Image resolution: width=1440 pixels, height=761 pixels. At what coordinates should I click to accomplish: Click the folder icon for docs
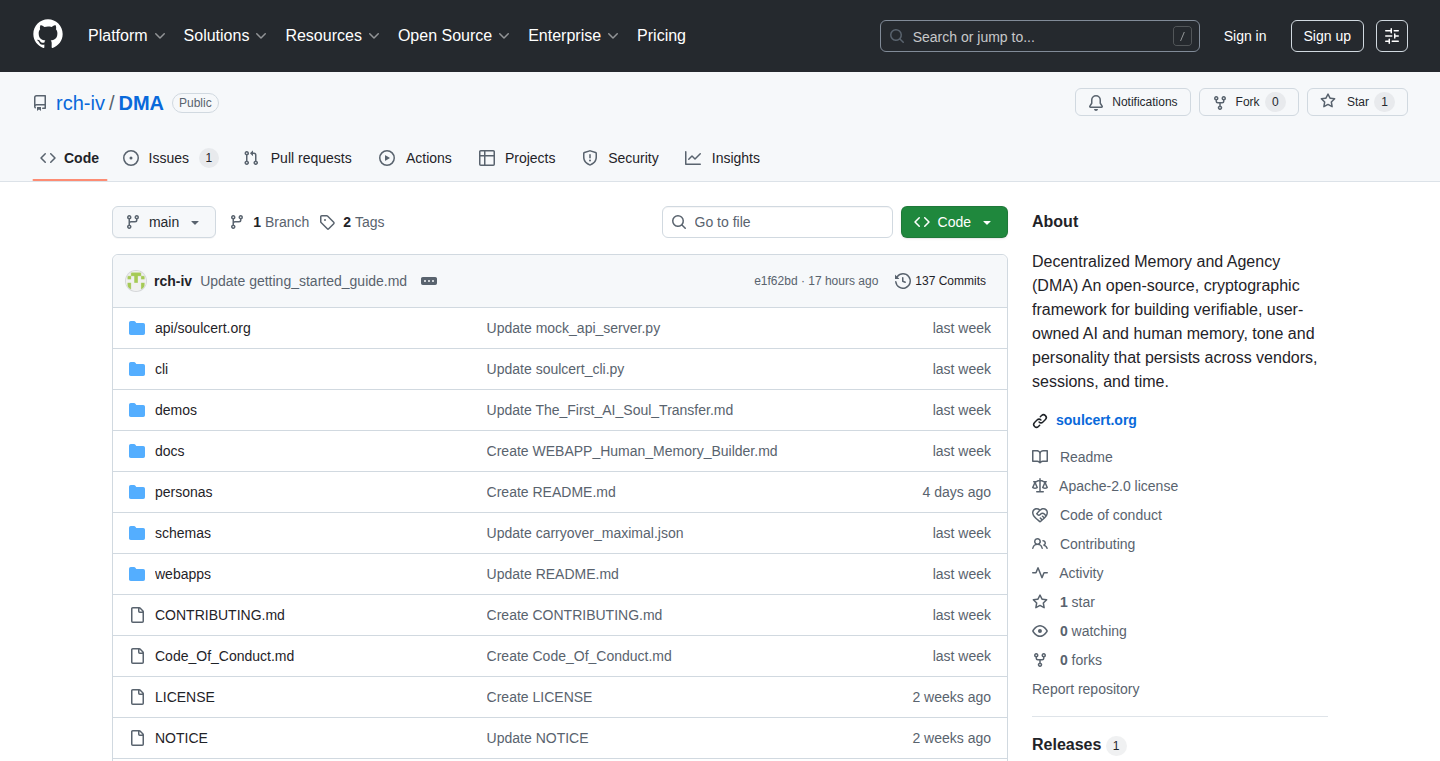point(137,451)
